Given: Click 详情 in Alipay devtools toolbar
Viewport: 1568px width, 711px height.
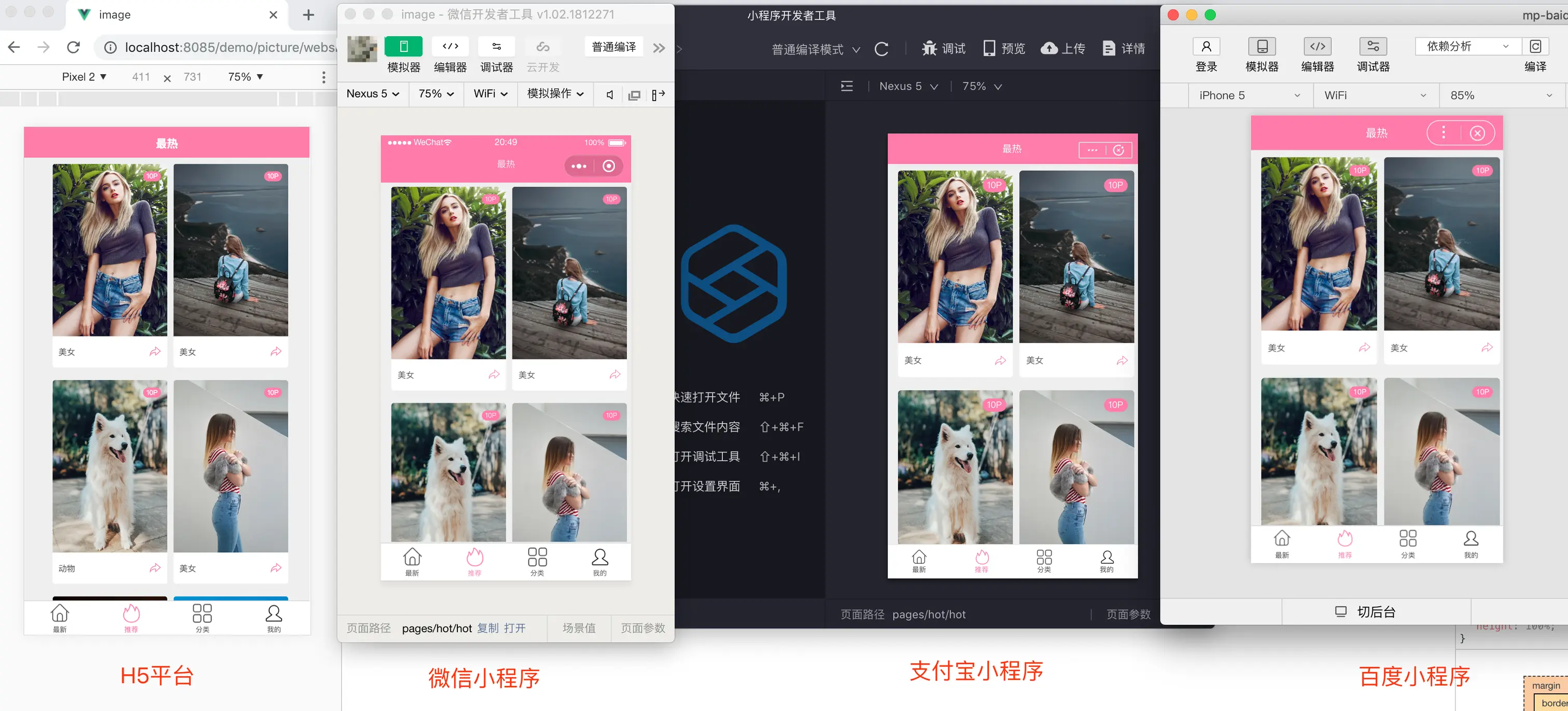Looking at the screenshot, I should tap(1124, 49).
